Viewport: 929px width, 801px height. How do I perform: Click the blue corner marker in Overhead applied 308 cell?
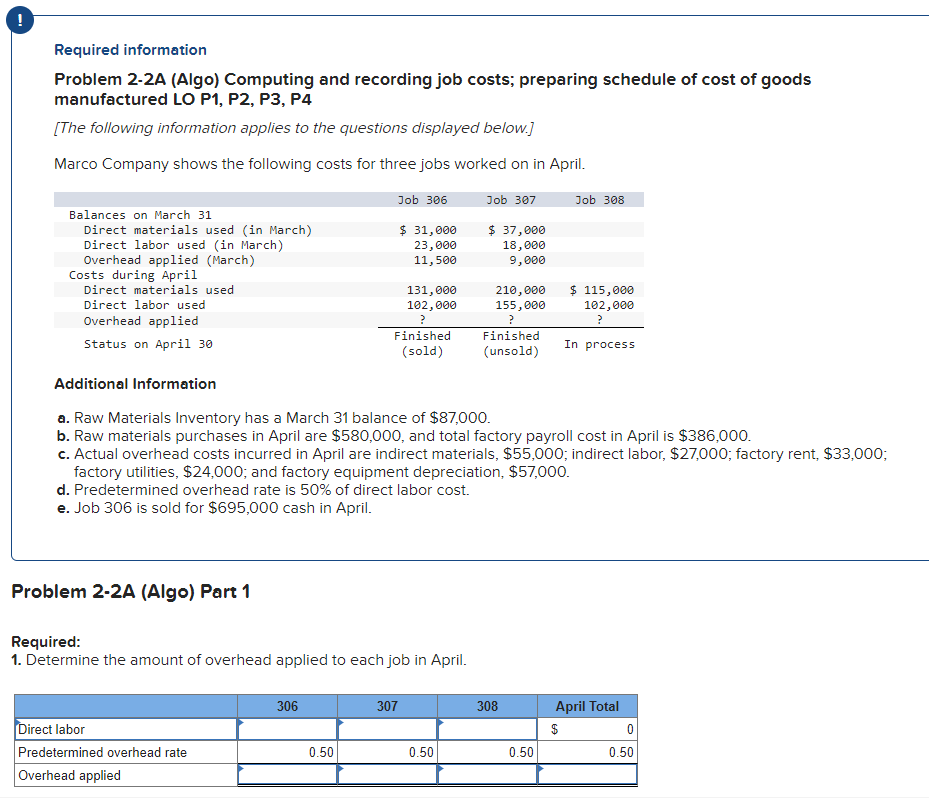point(440,770)
